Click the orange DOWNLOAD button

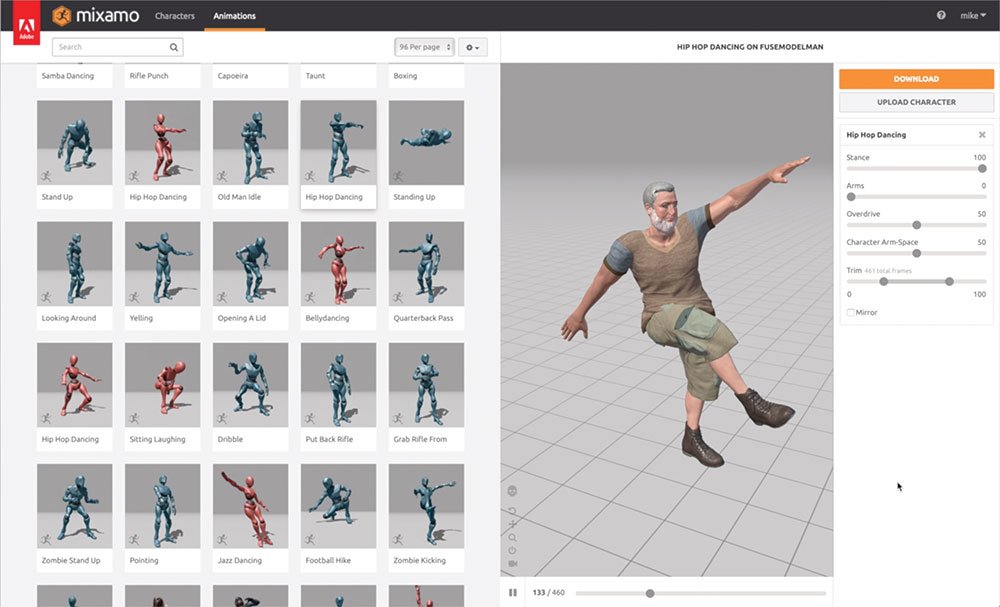coord(916,79)
